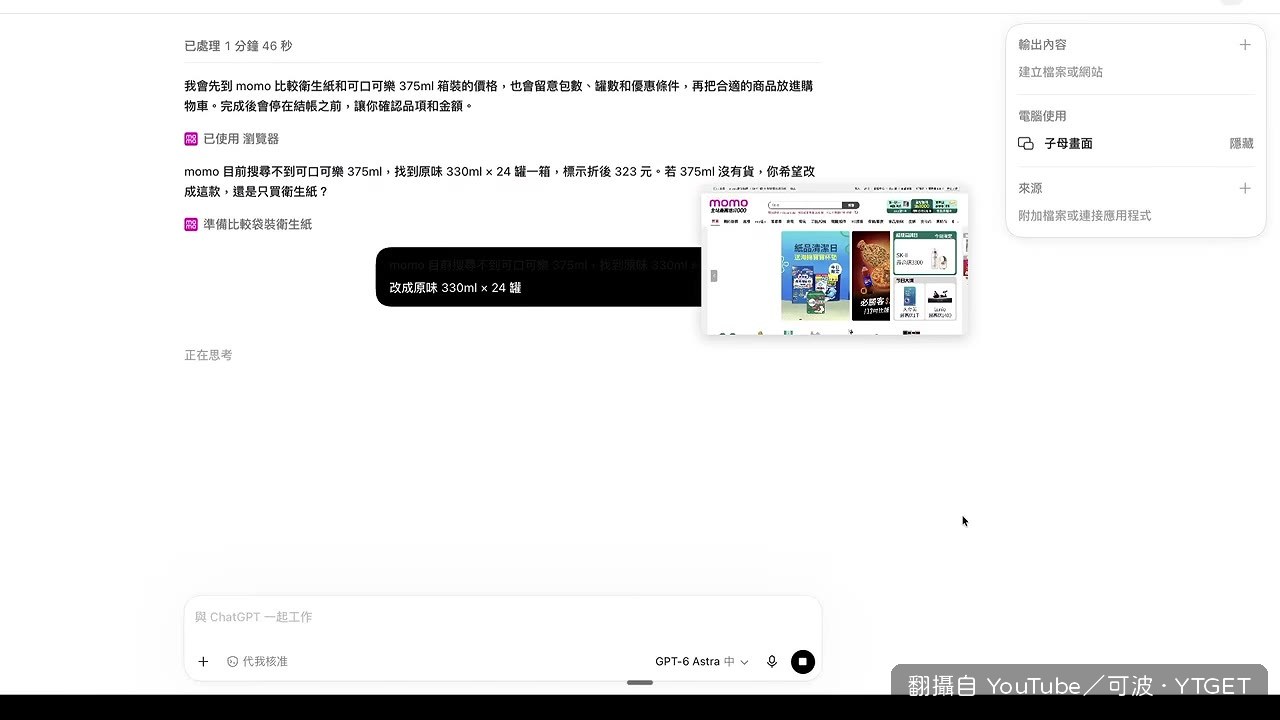
Task: Click the 建立檔案或網站 text
Action: coord(1060,72)
